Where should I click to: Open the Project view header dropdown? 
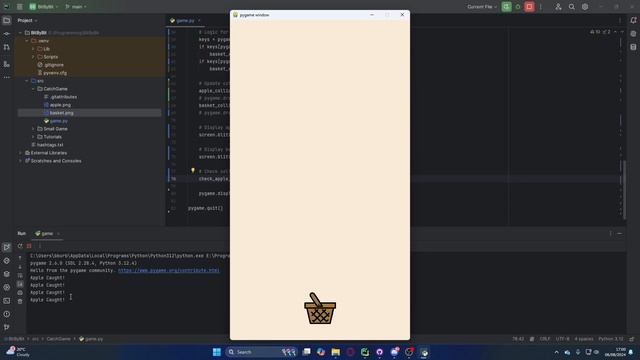[27, 20]
